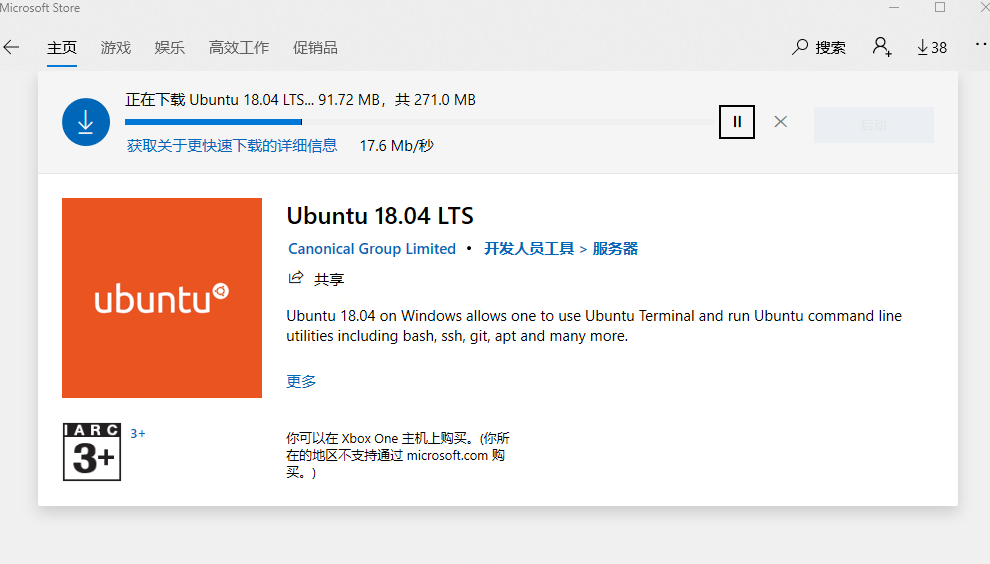Click the Ubuntu orange logo thumbnail
Viewport: 990px width, 564px height.
point(162,298)
